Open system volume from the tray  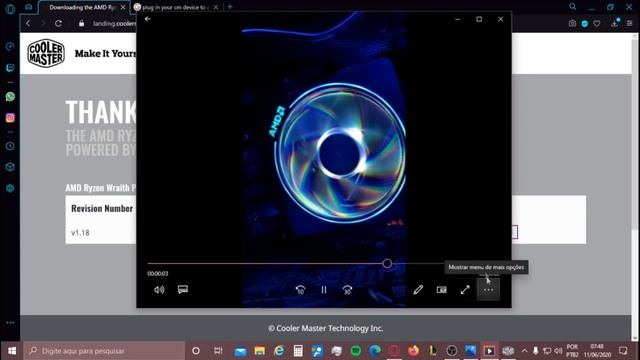coord(558,351)
